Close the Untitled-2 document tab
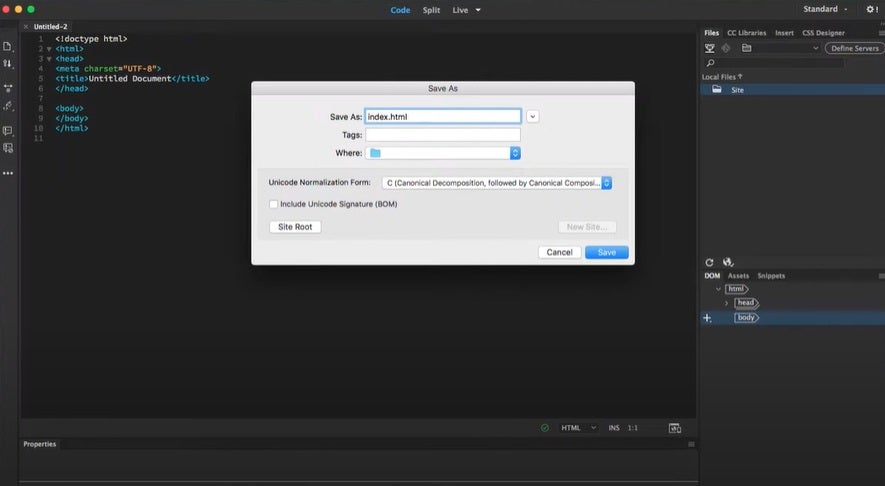Screen dimensions: 885x486 click(x=26, y=27)
